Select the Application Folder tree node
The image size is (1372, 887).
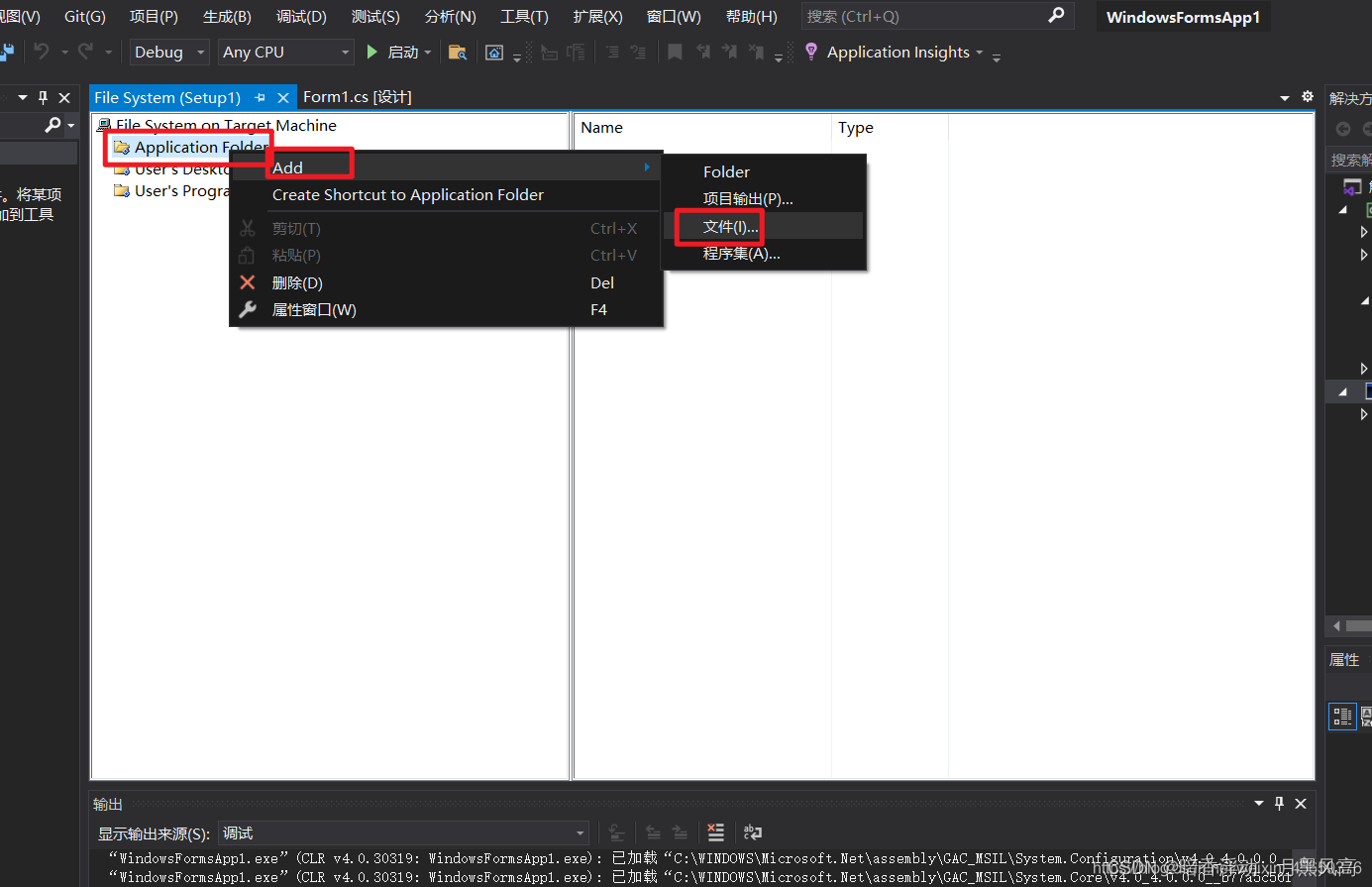click(x=201, y=147)
